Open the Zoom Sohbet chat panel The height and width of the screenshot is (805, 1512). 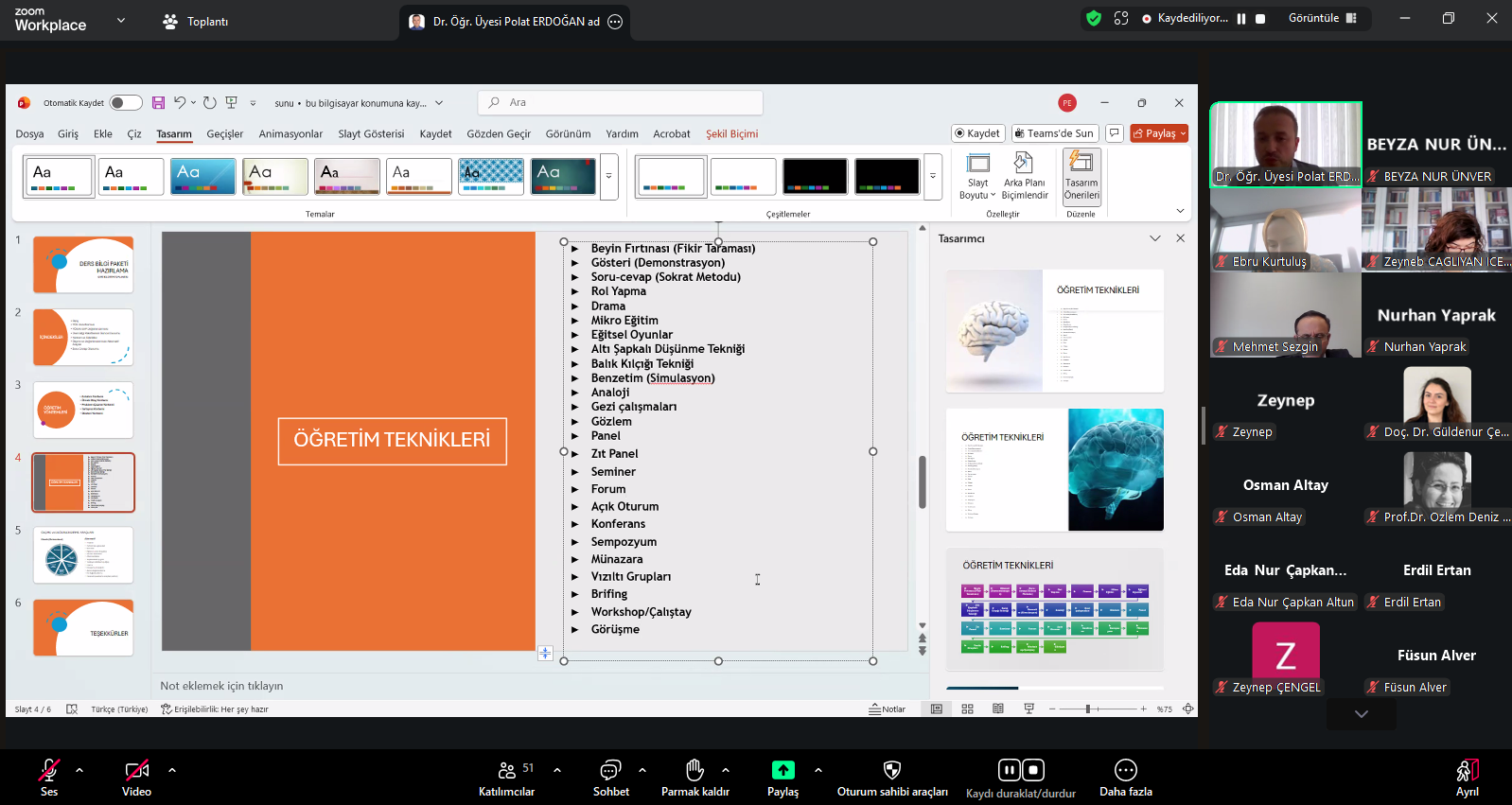(610, 770)
